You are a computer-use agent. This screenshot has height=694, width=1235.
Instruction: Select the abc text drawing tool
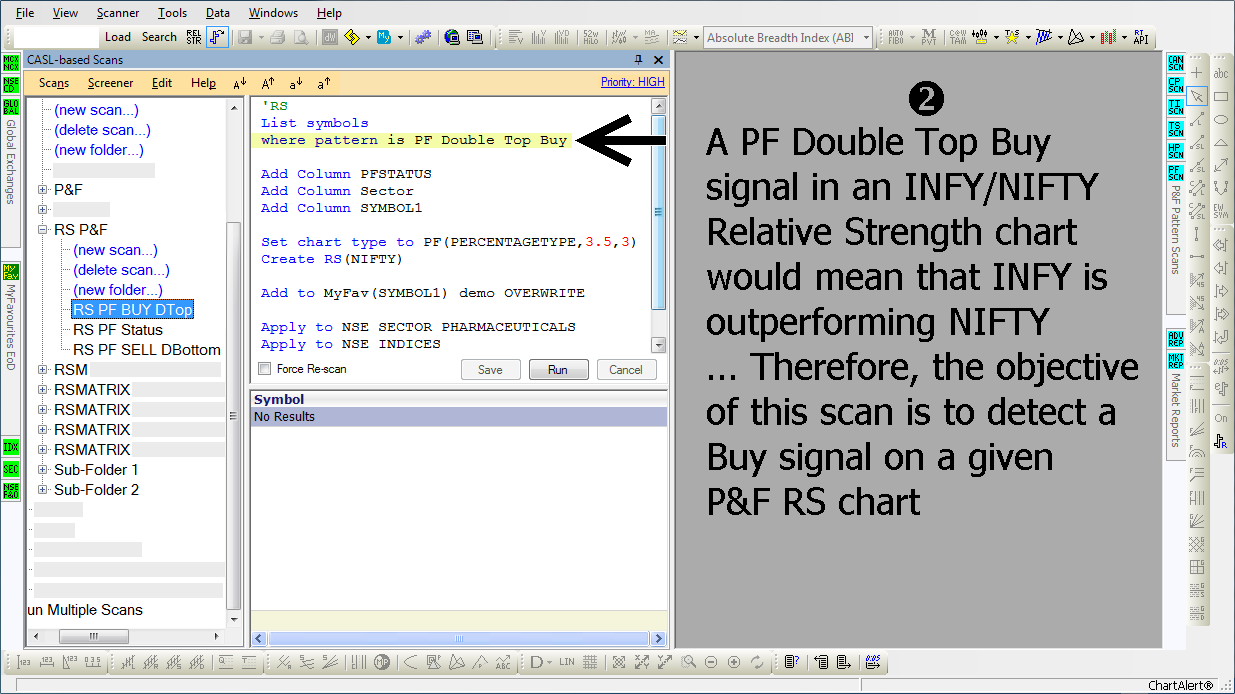(x=1221, y=73)
